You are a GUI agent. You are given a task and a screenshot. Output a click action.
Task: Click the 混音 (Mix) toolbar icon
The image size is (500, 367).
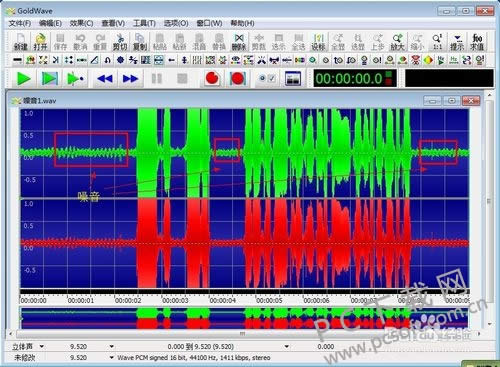[x=199, y=42]
